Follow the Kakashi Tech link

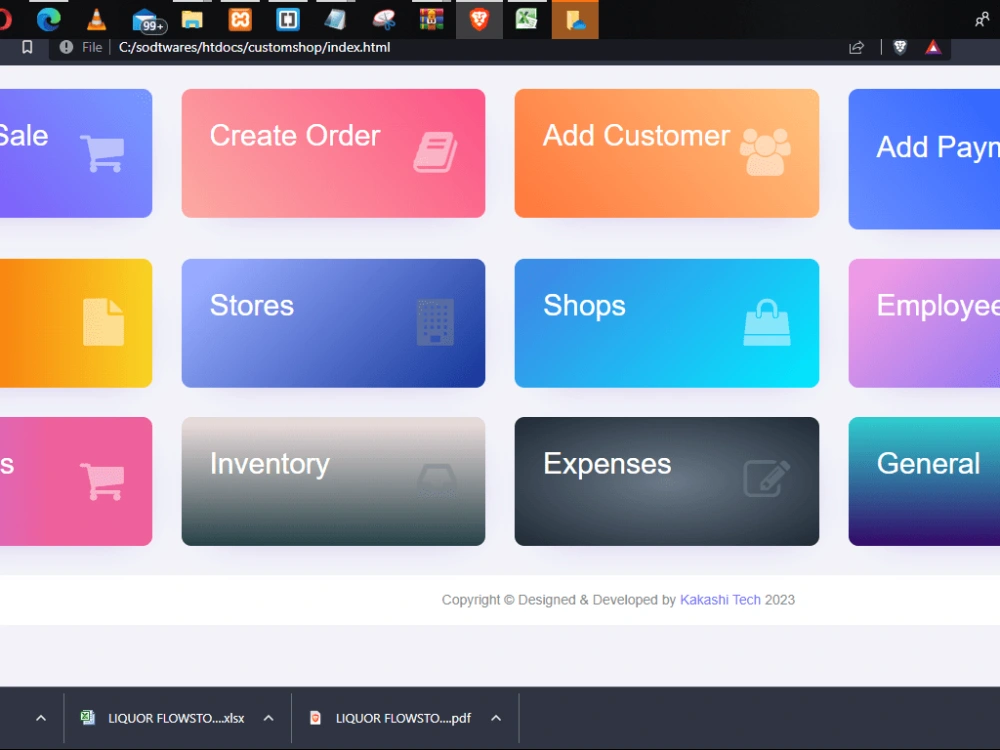(x=720, y=599)
